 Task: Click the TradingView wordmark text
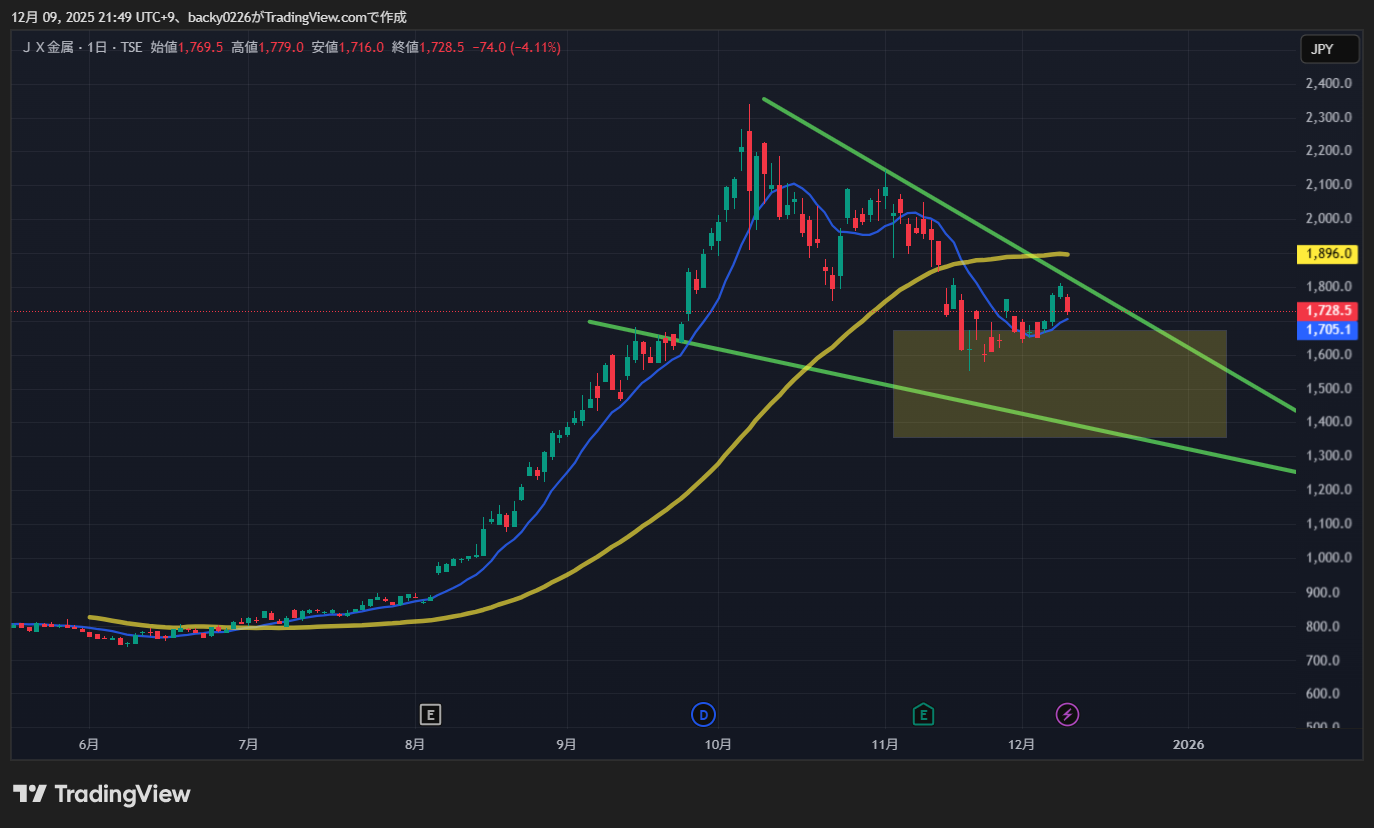coord(122,794)
